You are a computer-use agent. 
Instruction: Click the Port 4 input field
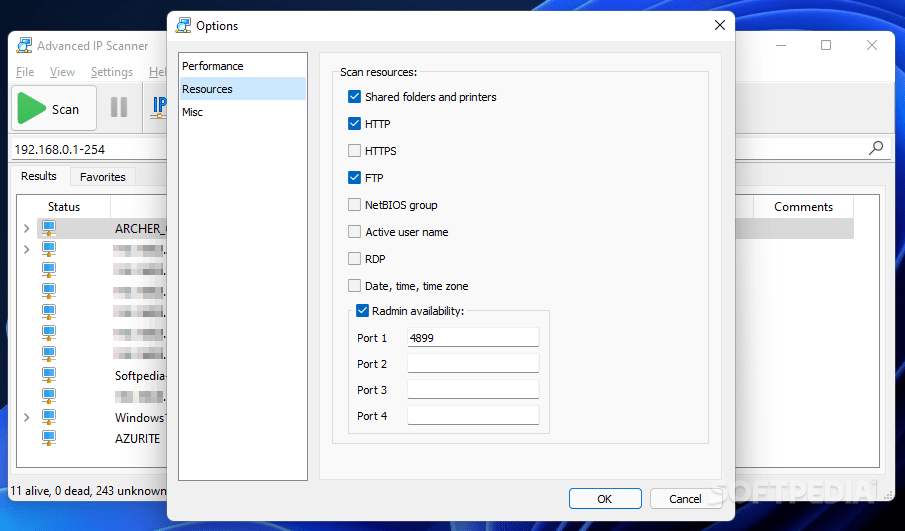coord(473,416)
